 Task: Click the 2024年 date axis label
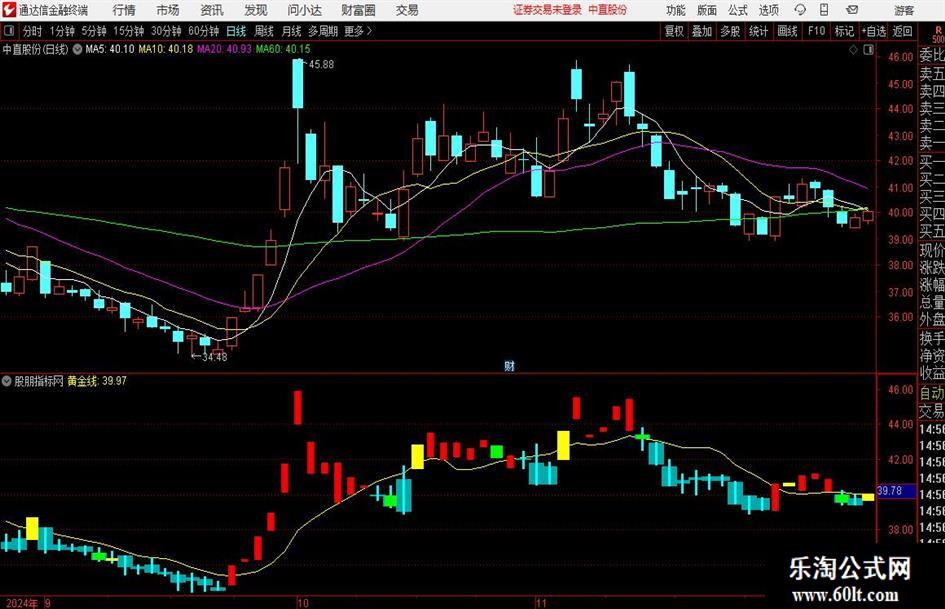(22, 603)
